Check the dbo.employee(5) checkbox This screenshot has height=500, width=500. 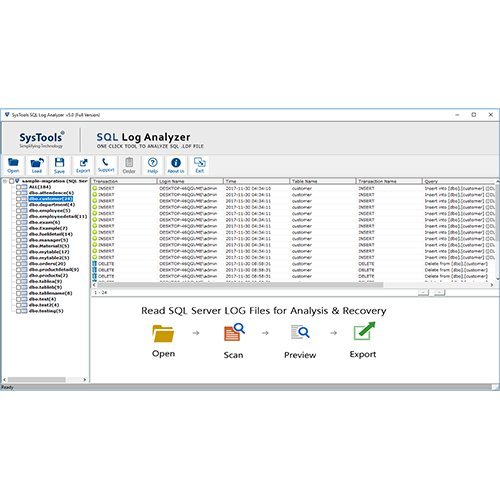pos(19,211)
